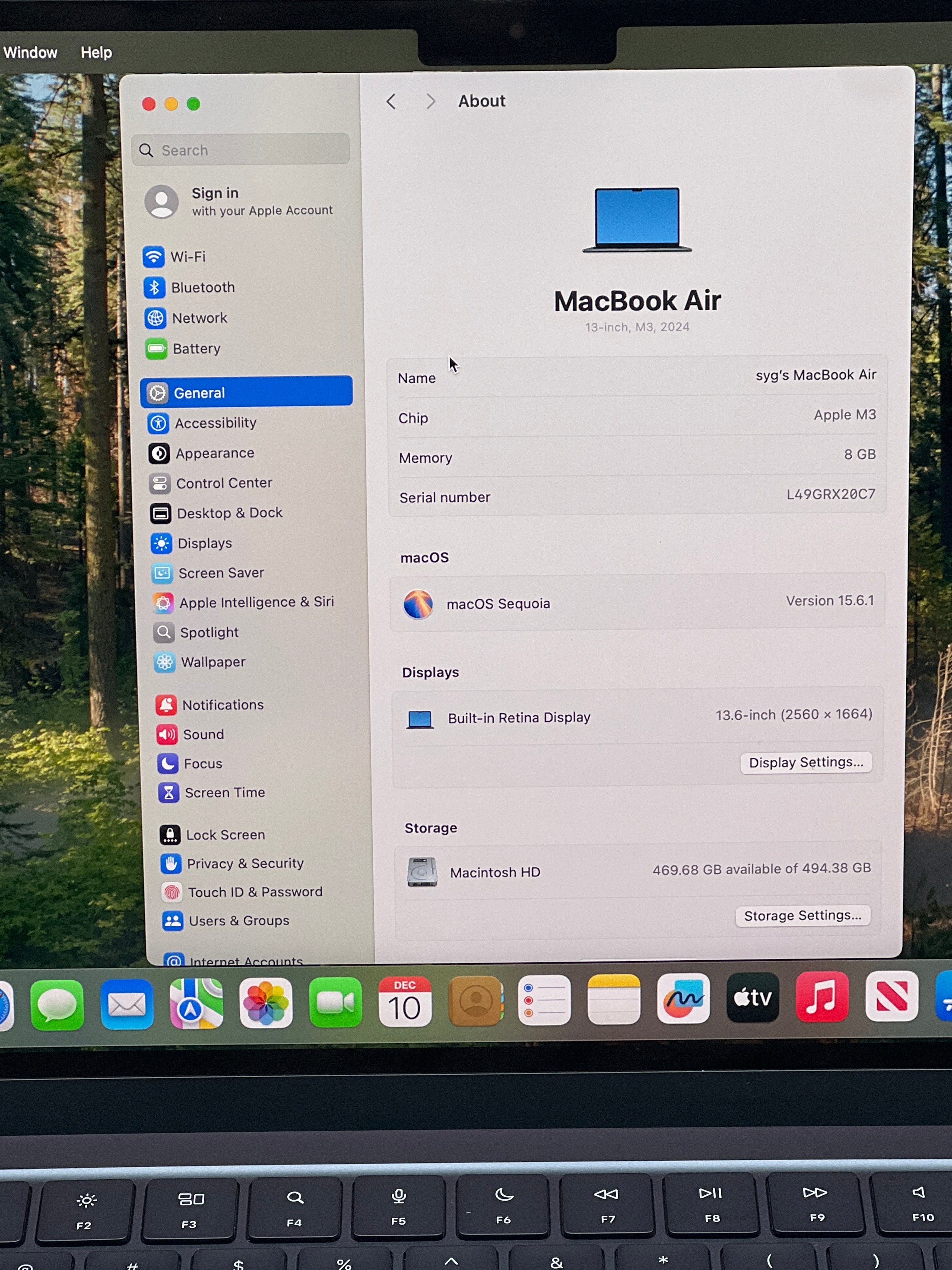
Task: Click the MacBook Air laptop image
Action: tap(637, 220)
